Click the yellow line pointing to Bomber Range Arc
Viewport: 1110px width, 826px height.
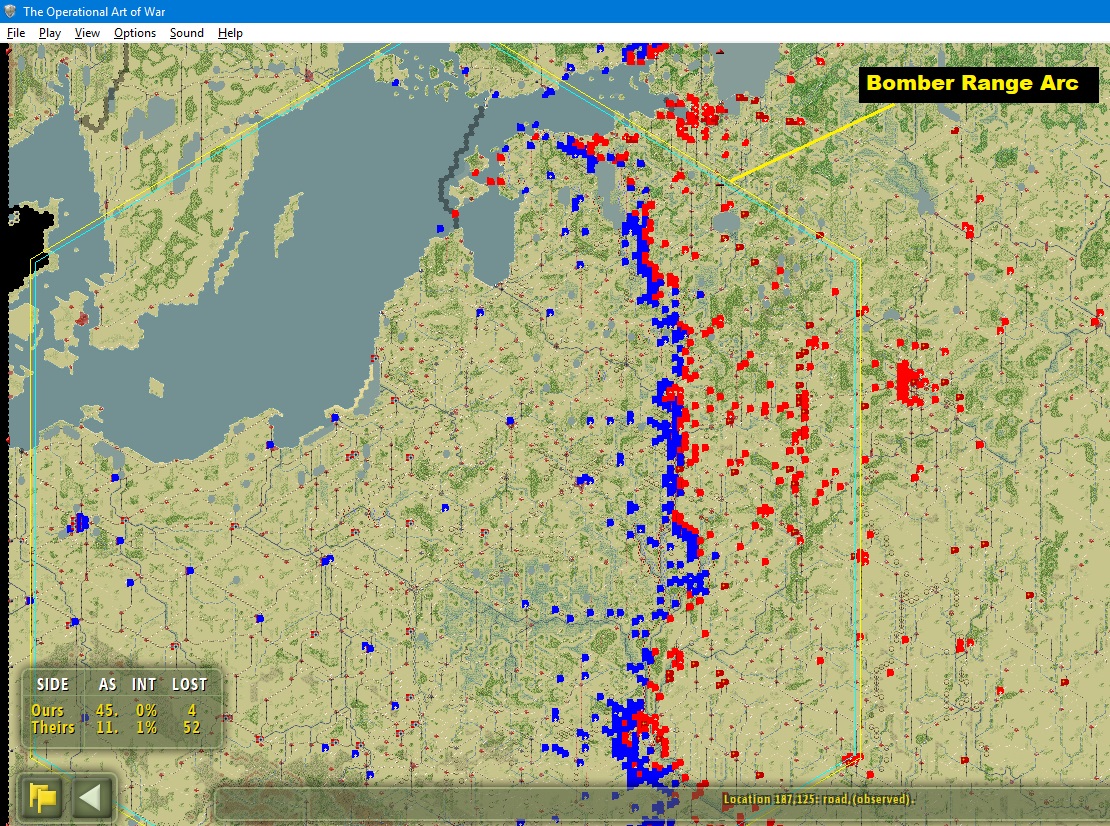click(x=810, y=143)
